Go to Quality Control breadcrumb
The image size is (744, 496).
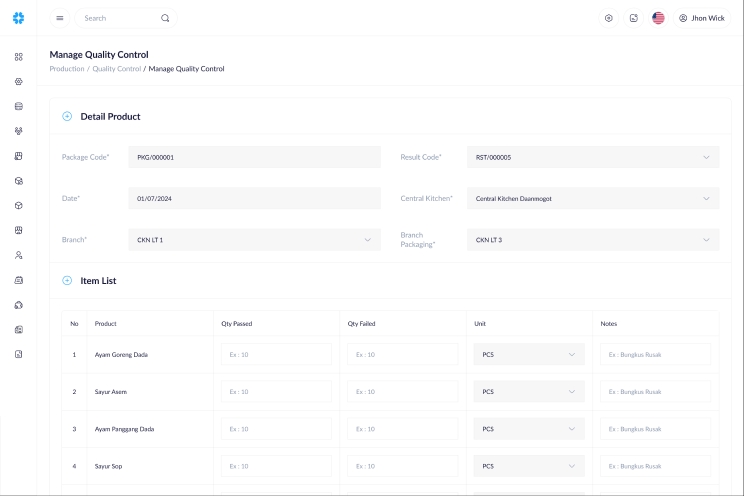click(117, 69)
